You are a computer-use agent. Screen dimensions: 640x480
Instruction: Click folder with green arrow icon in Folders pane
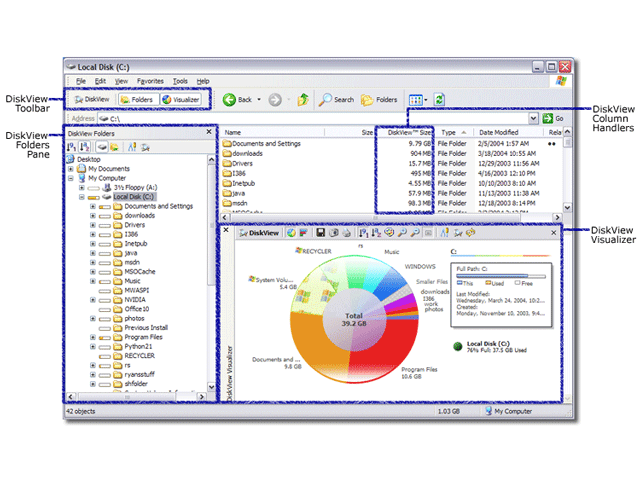(115, 147)
